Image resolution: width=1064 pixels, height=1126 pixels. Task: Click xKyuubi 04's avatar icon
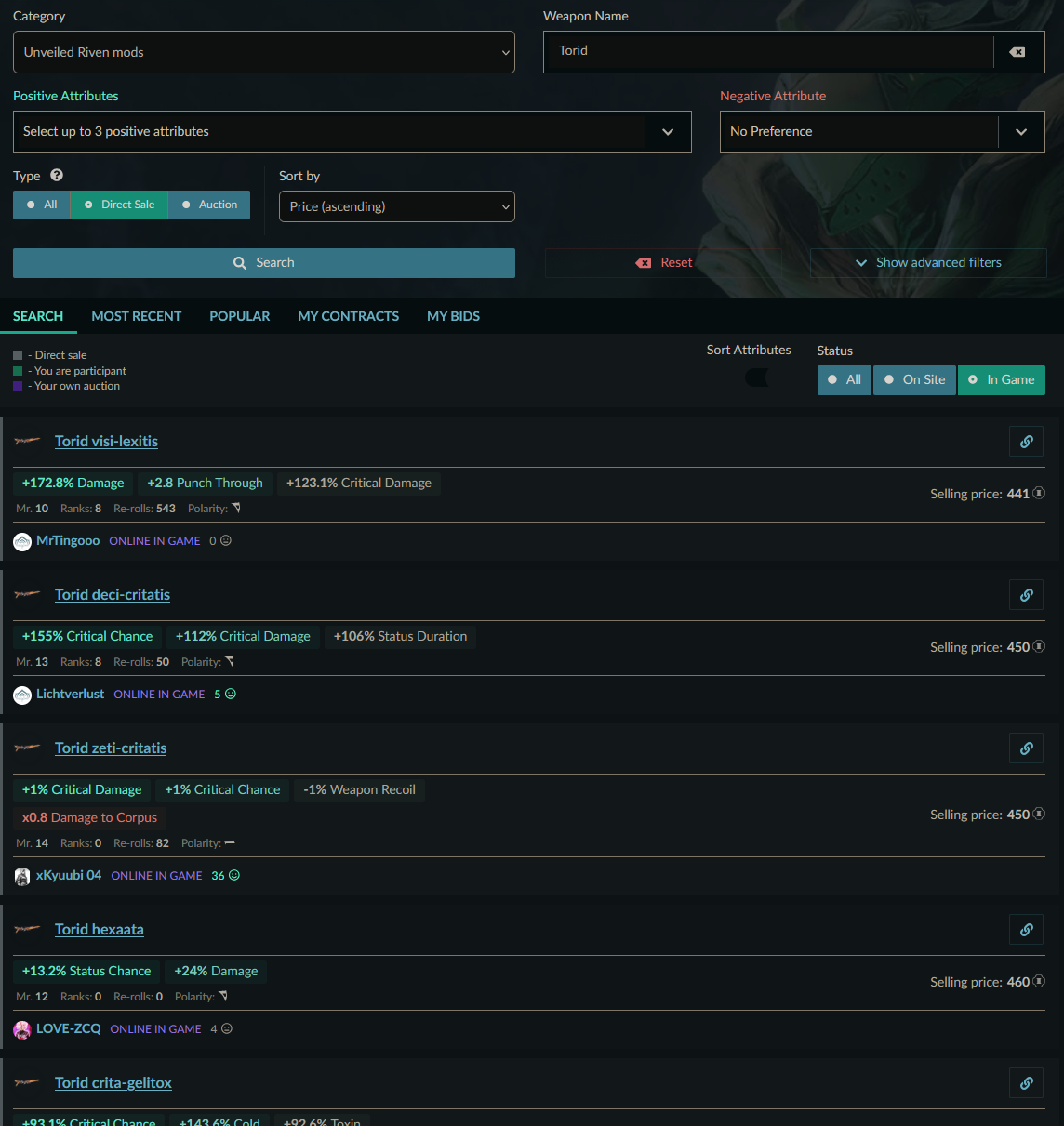[22, 876]
